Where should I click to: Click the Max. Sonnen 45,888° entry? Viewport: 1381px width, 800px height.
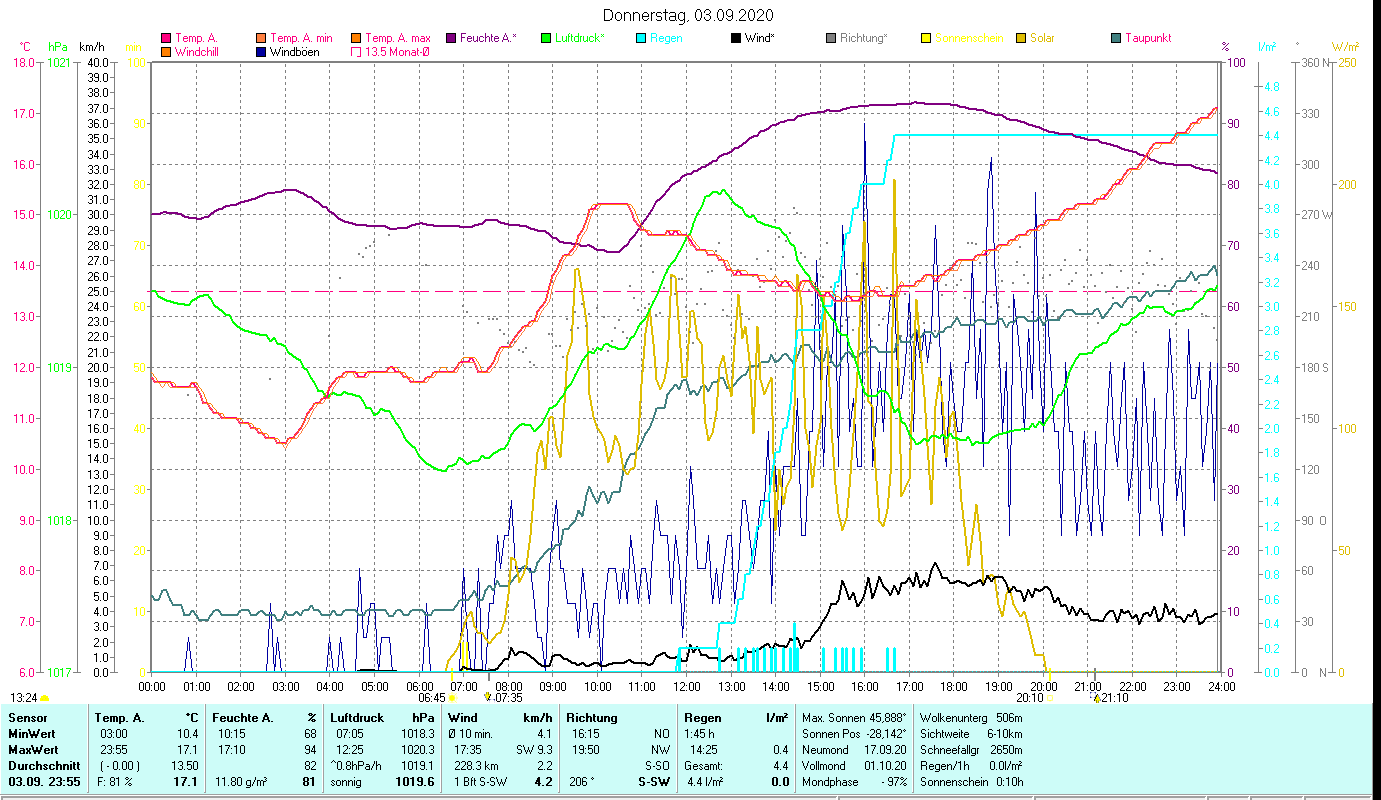(x=853, y=718)
